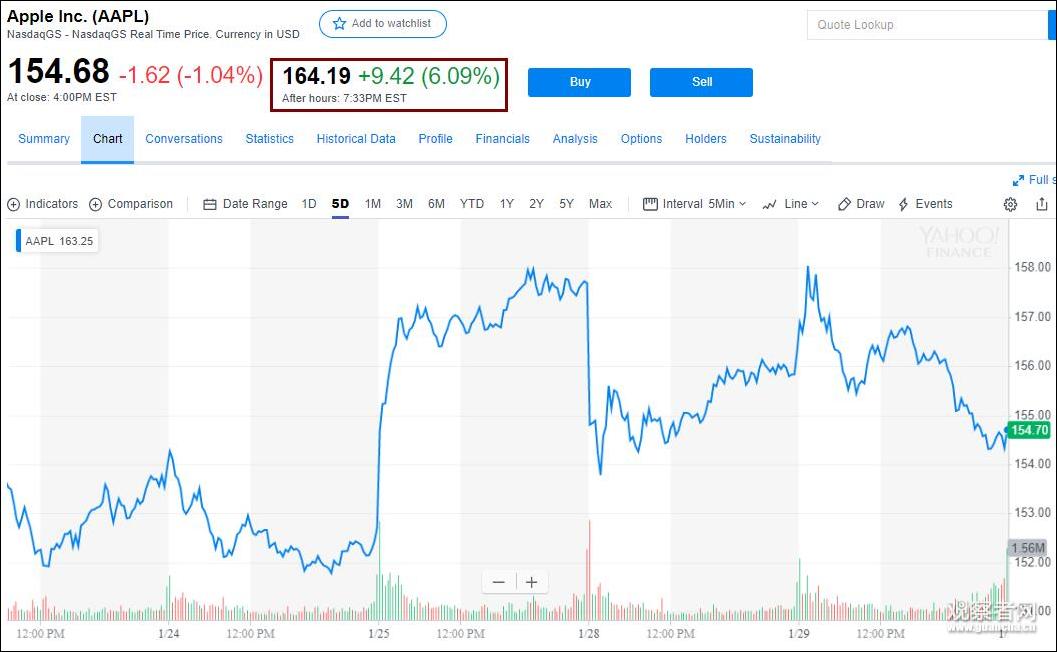Set chart range to 1M
This screenshot has height=652, width=1057.
(x=373, y=204)
